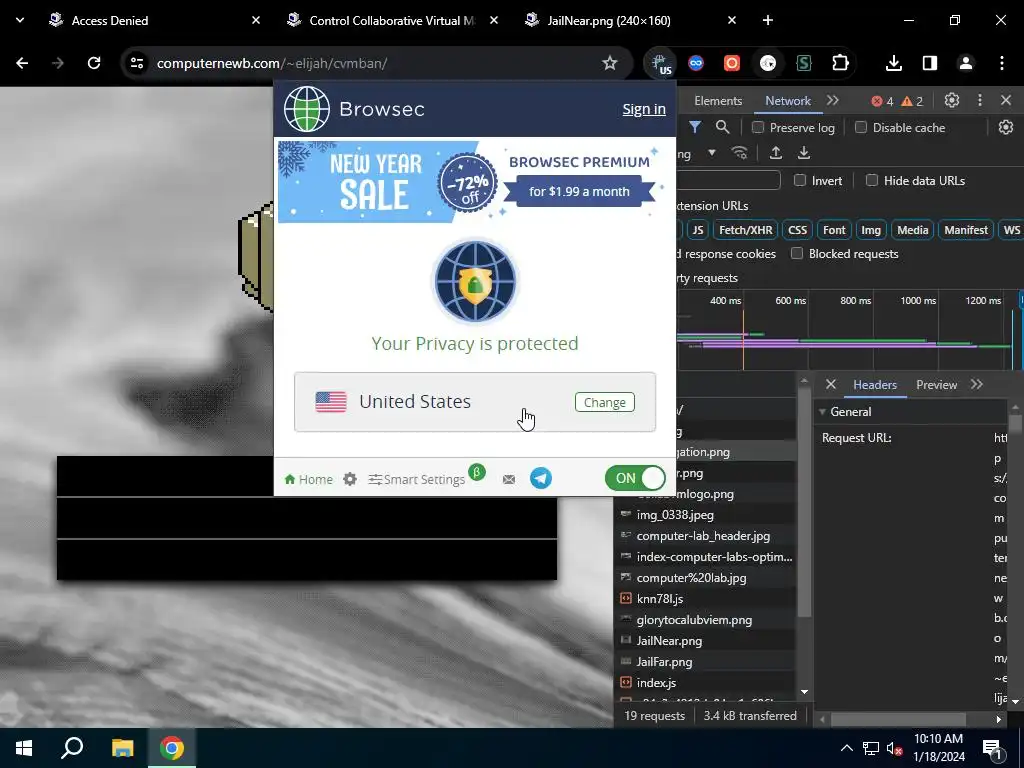Viewport: 1024px width, 768px height.
Task: Open the Preview tab
Action: 936,385
